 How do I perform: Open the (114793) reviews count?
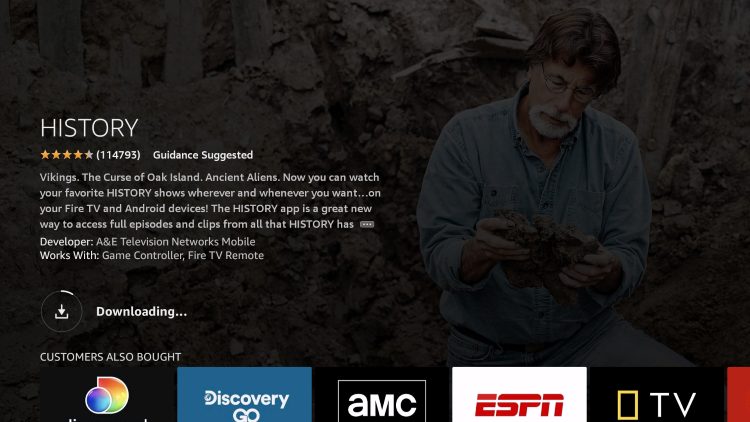[x=118, y=155]
